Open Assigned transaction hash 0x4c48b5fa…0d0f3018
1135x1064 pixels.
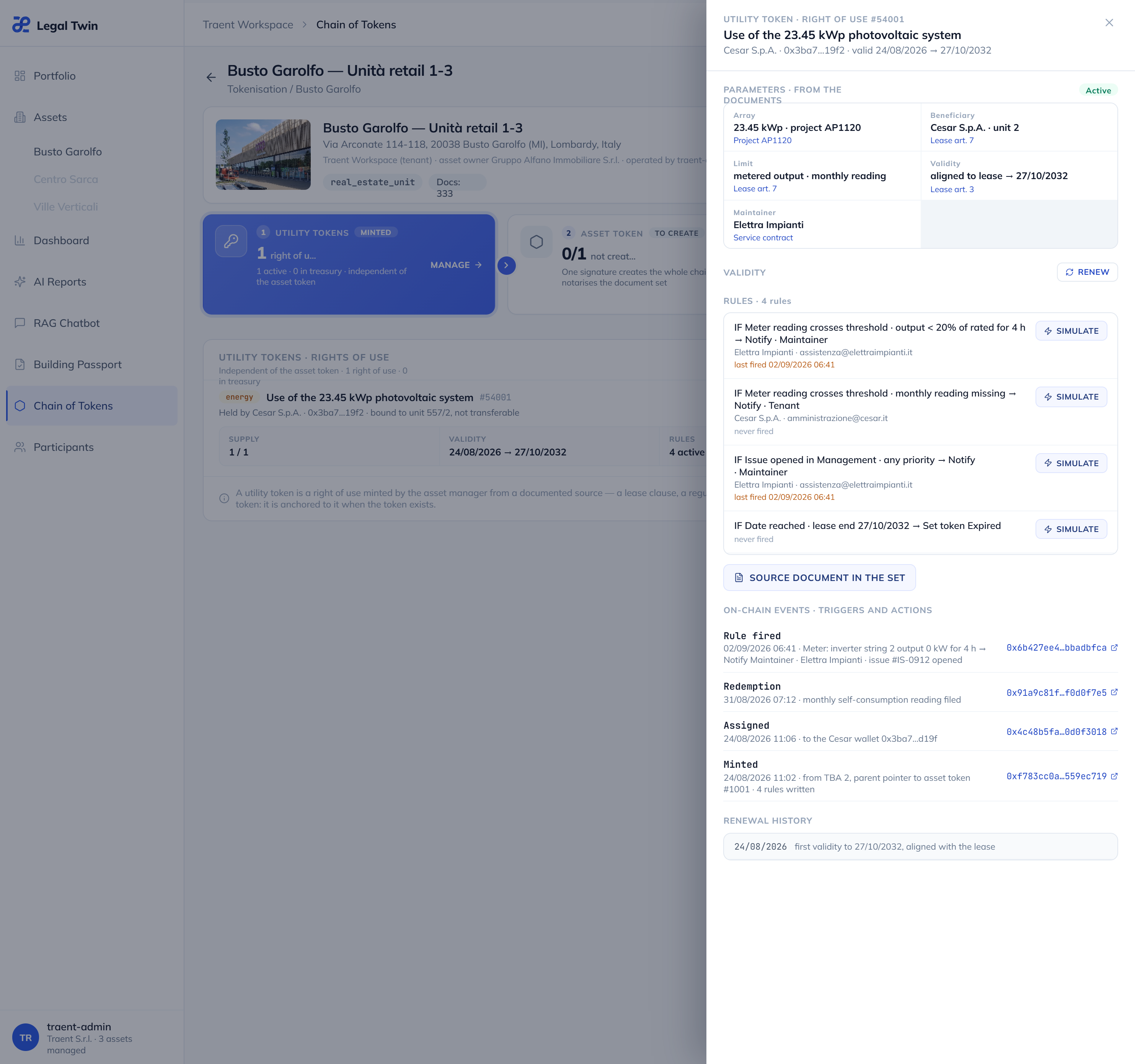point(1056,732)
